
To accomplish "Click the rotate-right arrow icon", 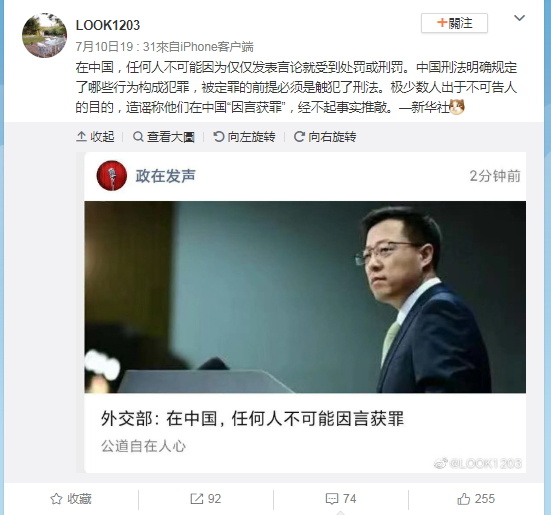I will click(299, 136).
